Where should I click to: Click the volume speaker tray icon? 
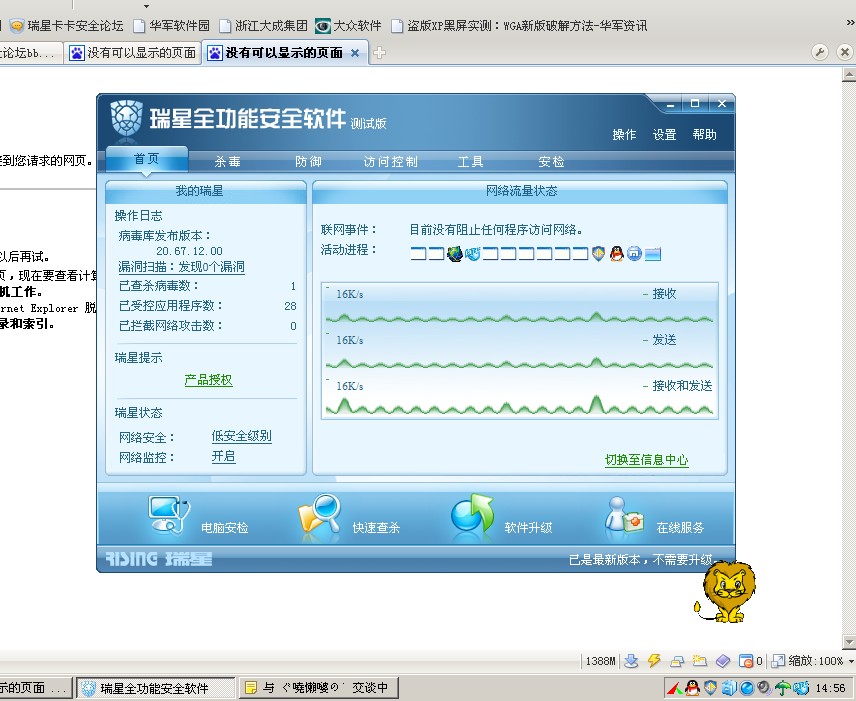(765, 688)
